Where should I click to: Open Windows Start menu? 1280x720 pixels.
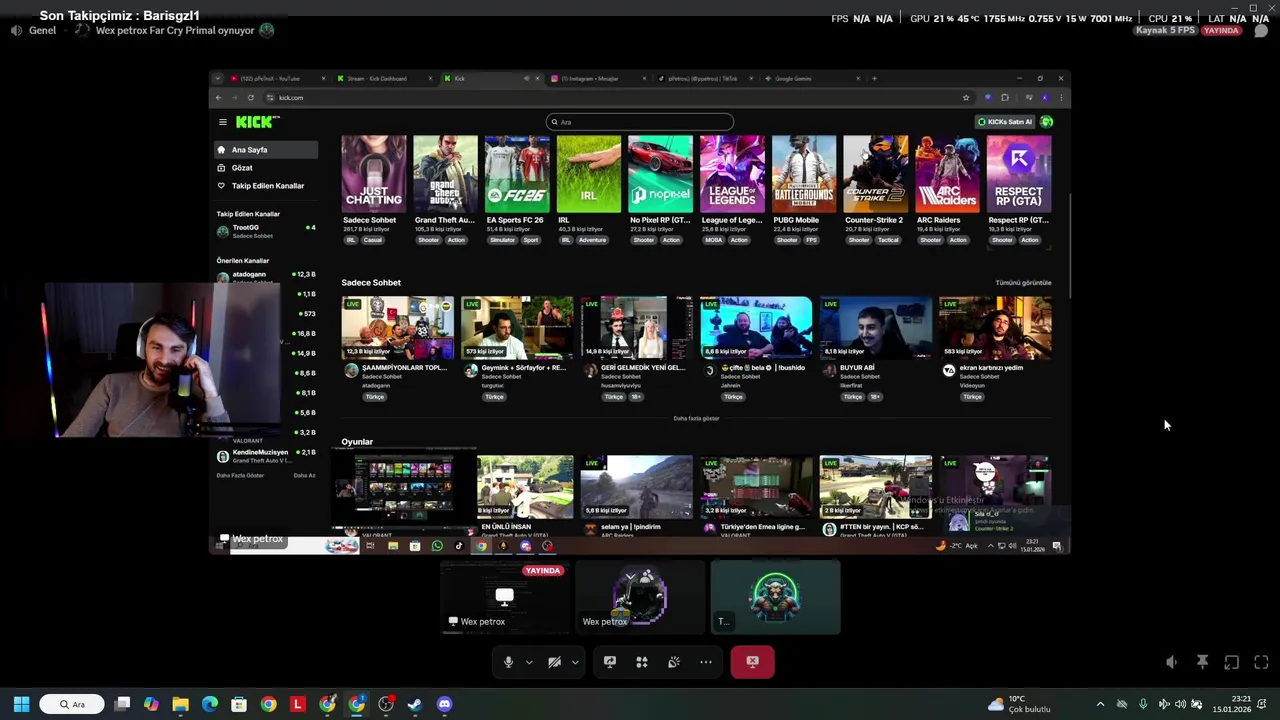tap(21, 704)
